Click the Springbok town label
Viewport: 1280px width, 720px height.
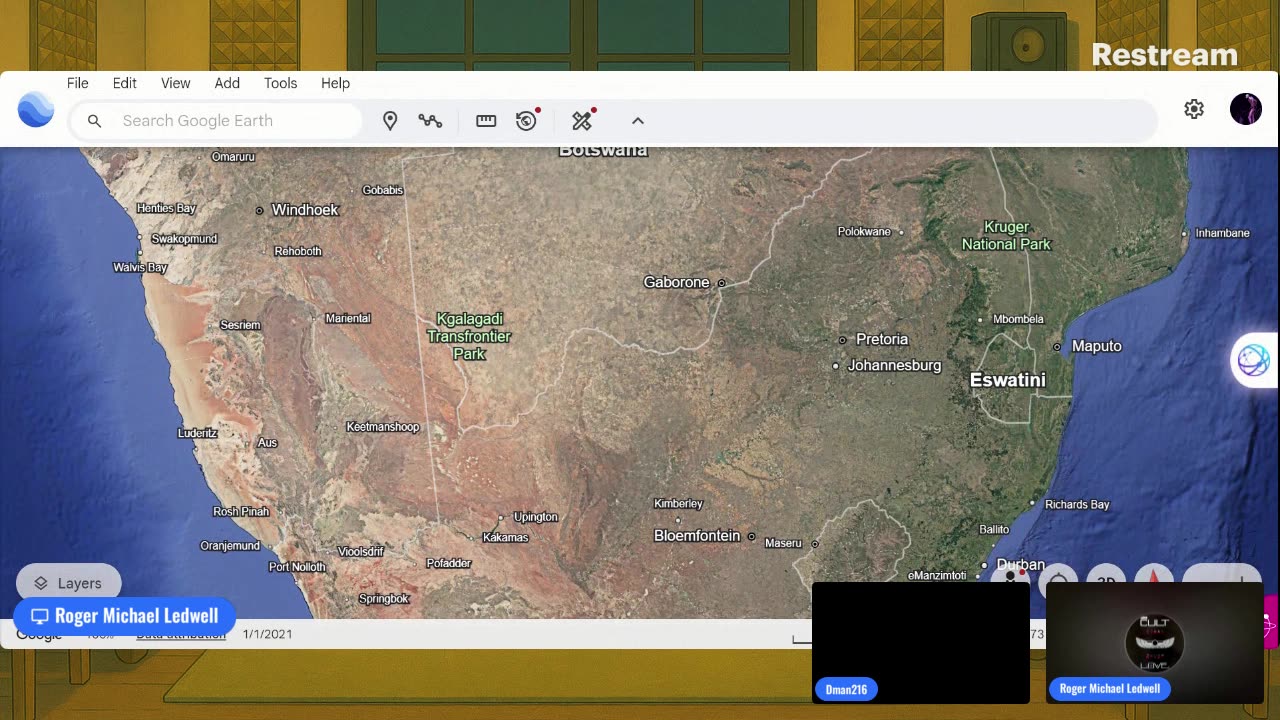point(384,599)
